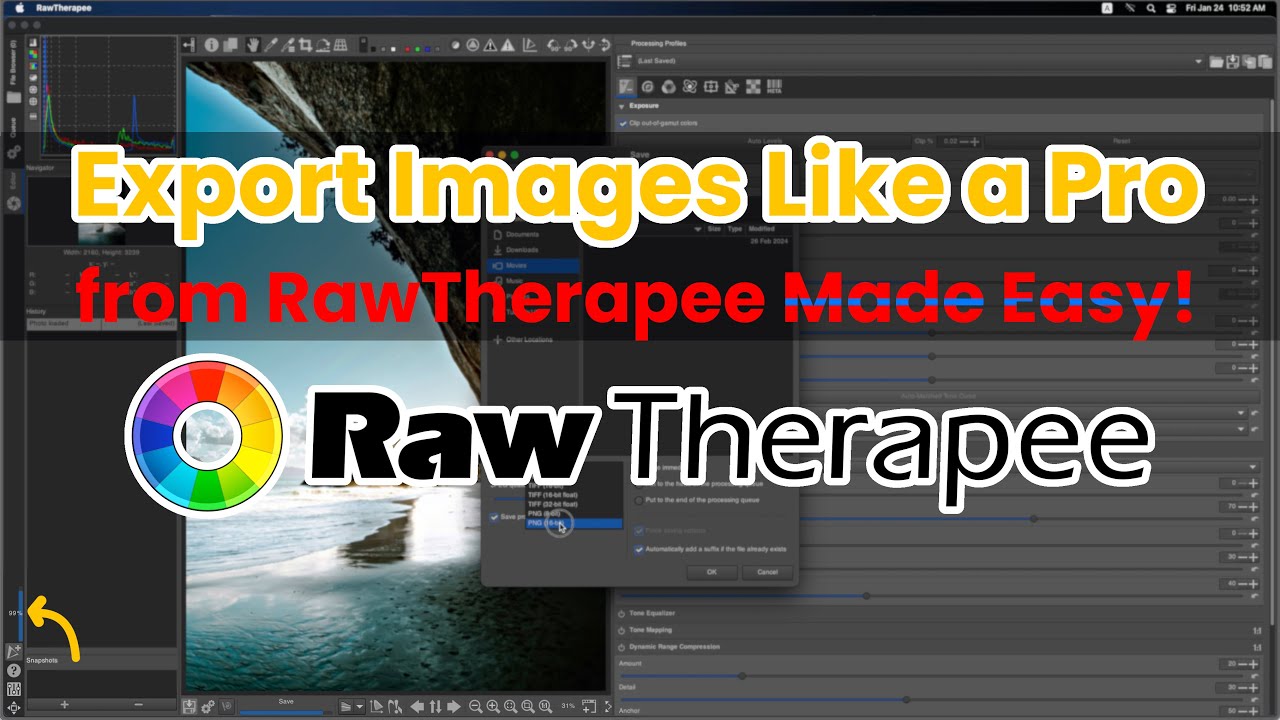Screen dimensions: 1280x720
Task: Click OK in the Save dialog
Action: (x=711, y=572)
